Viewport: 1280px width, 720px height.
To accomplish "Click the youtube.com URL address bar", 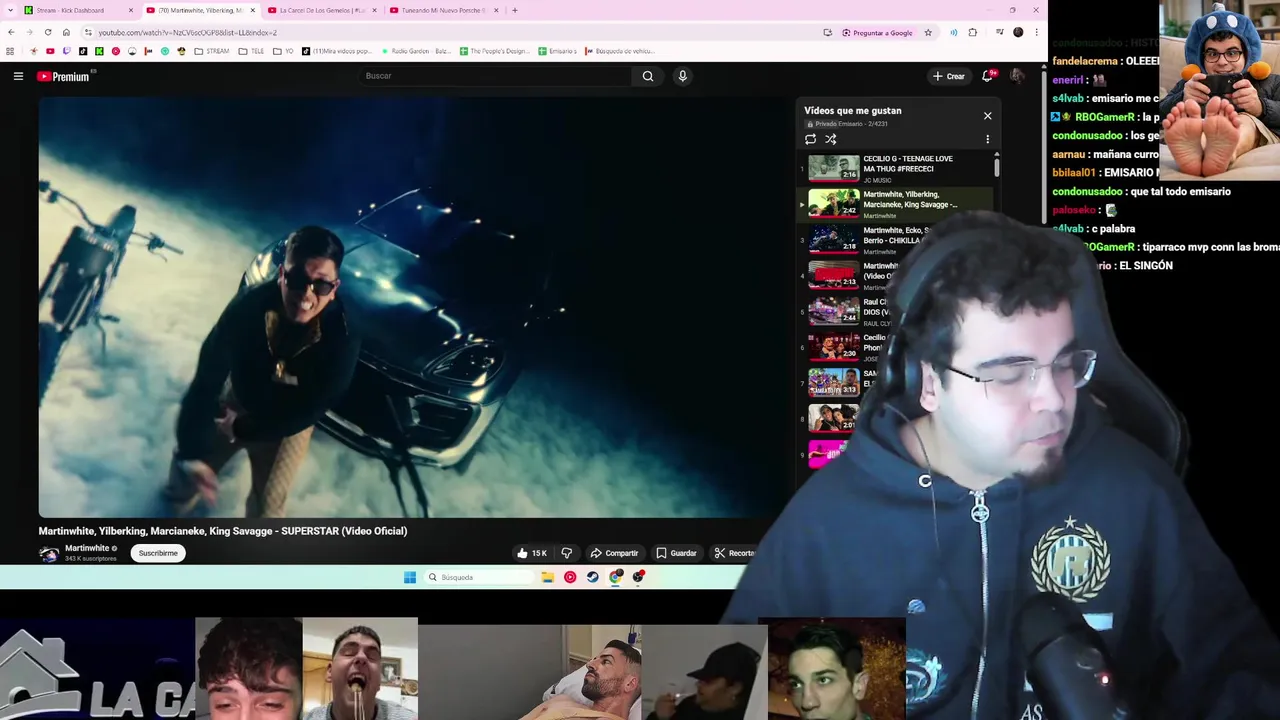I will pyautogui.click(x=450, y=32).
